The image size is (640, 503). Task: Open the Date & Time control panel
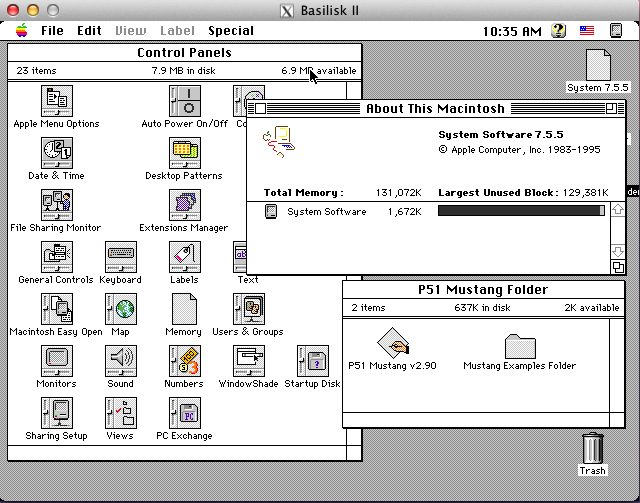click(56, 153)
